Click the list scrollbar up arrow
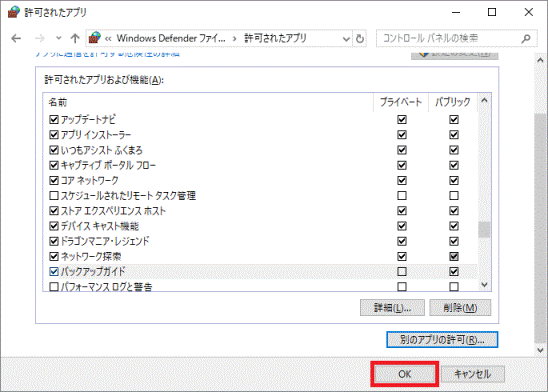The width and height of the screenshot is (548, 392). click(484, 101)
